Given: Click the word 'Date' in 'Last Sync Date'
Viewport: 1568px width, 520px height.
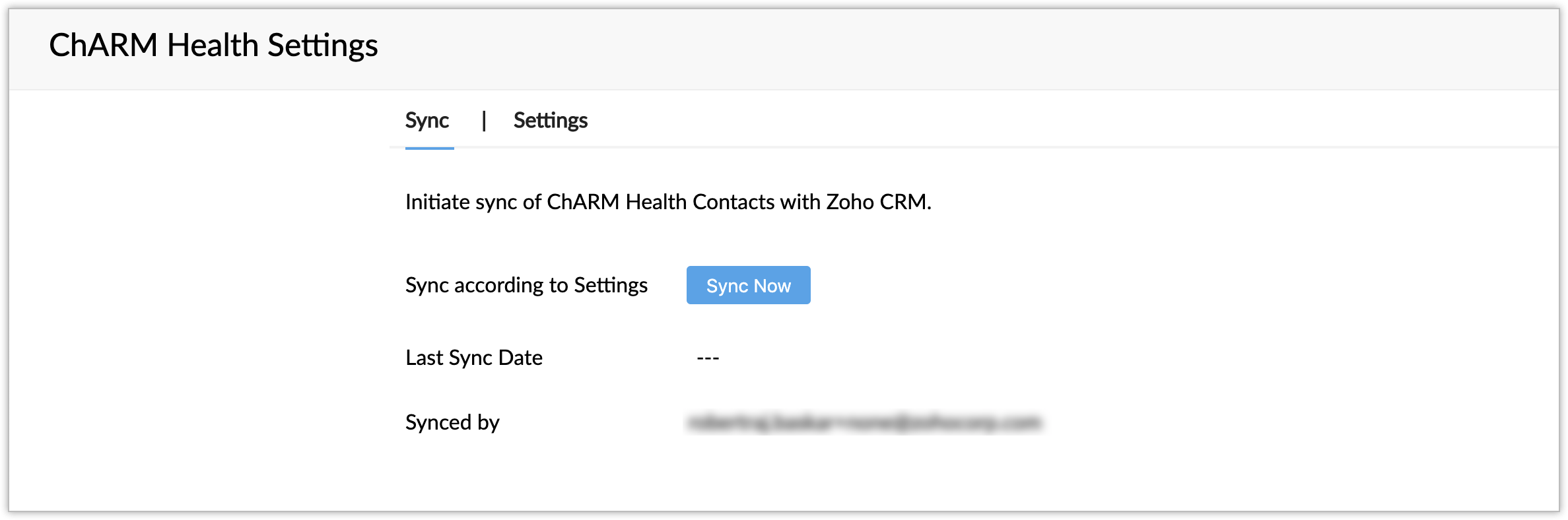Looking at the screenshot, I should coord(520,358).
